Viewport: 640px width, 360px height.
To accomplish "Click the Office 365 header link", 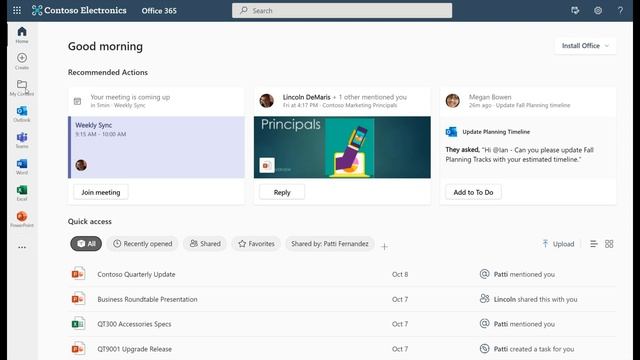I will pos(159,11).
